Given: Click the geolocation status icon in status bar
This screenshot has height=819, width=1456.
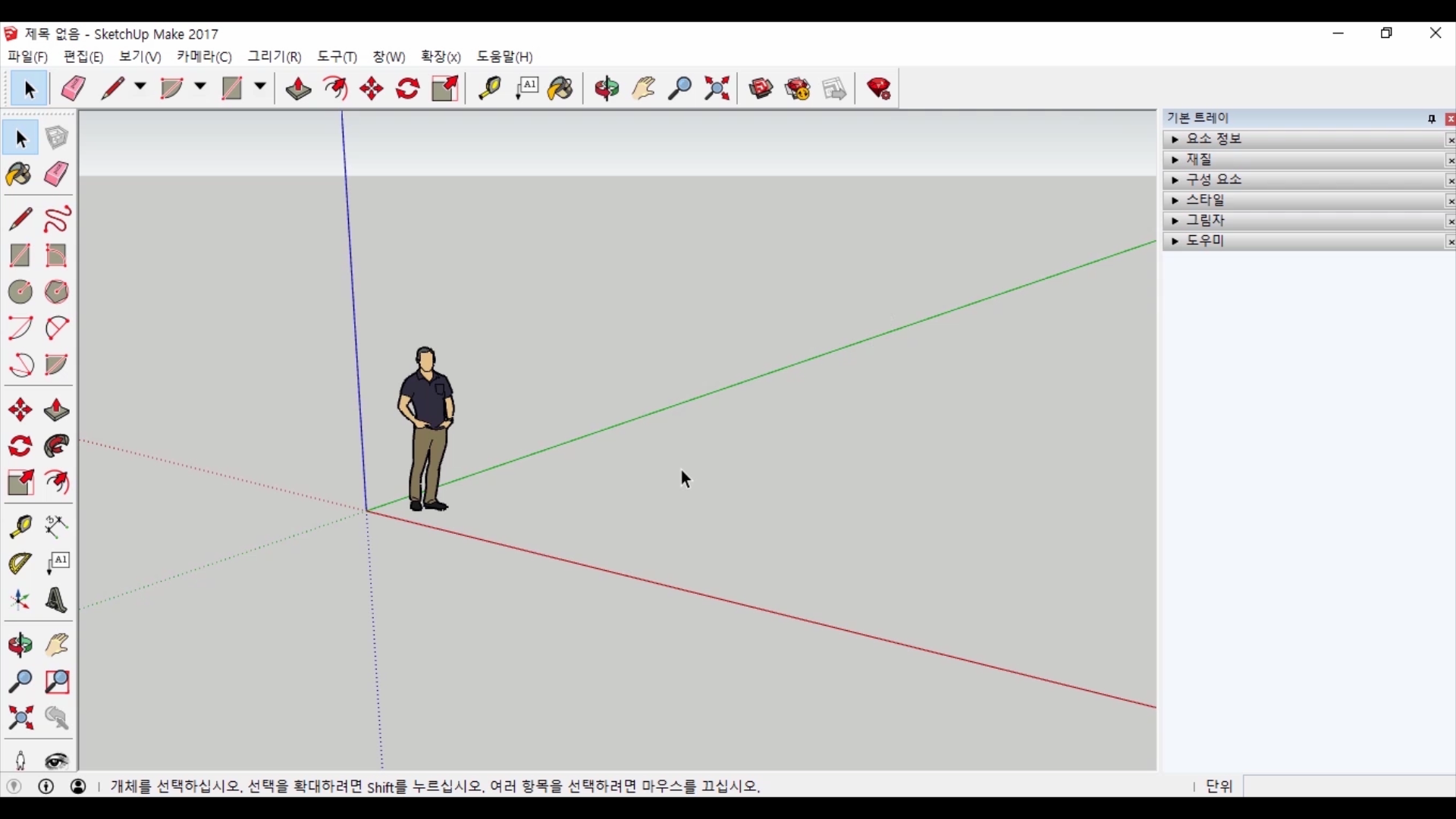Looking at the screenshot, I should pos(14,786).
